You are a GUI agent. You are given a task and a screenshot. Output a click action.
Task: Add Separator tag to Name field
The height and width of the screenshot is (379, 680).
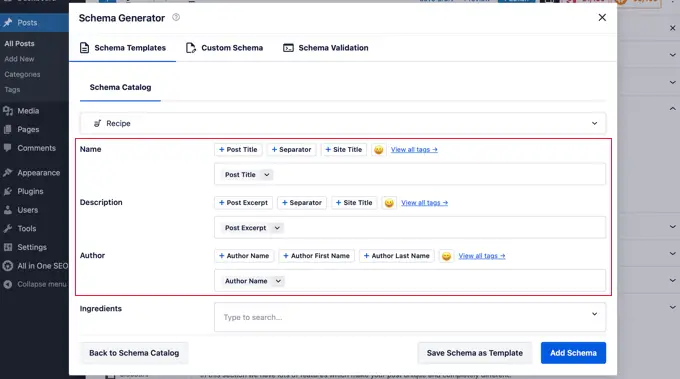291,150
